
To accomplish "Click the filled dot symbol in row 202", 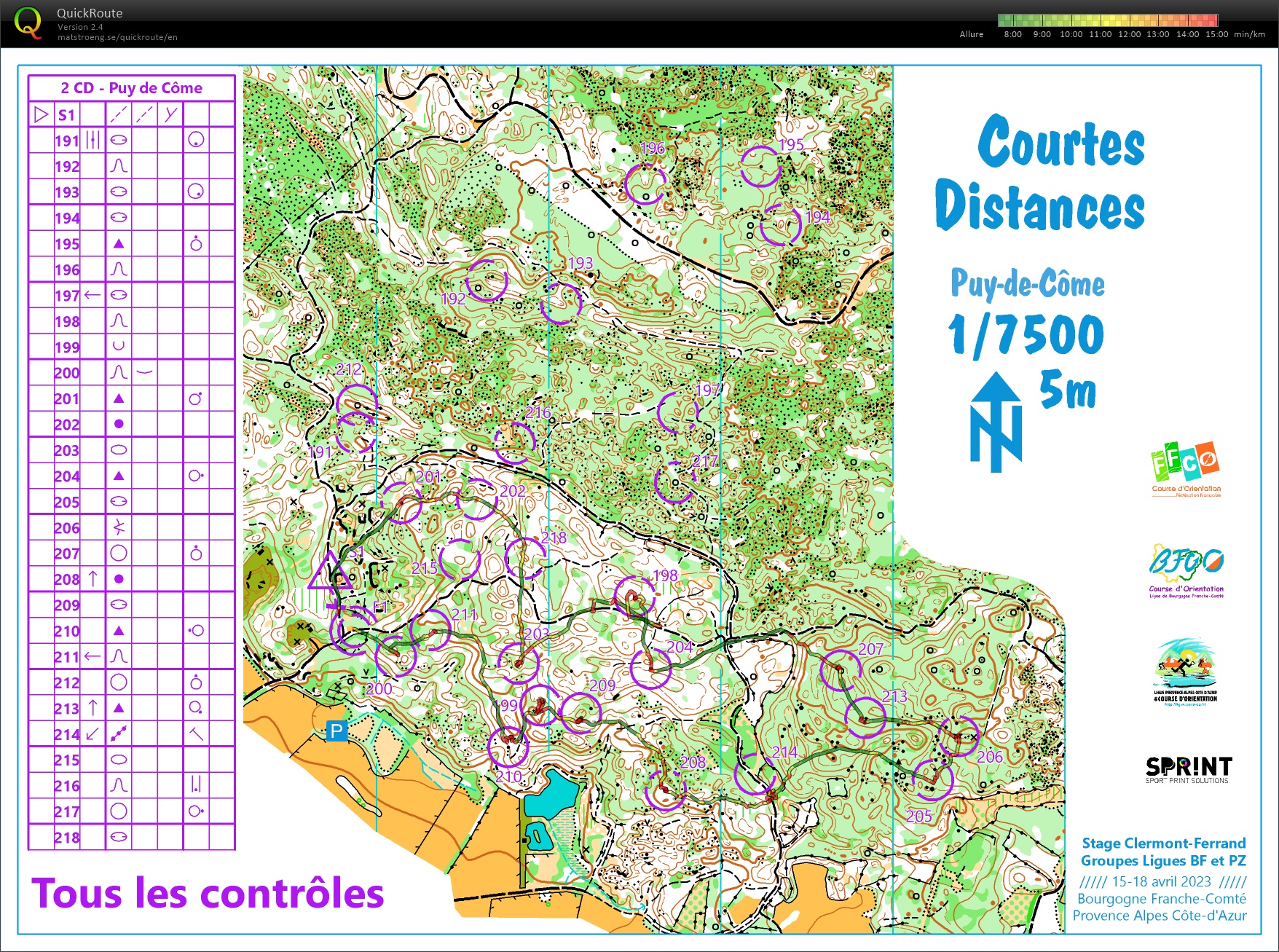I will click(119, 424).
